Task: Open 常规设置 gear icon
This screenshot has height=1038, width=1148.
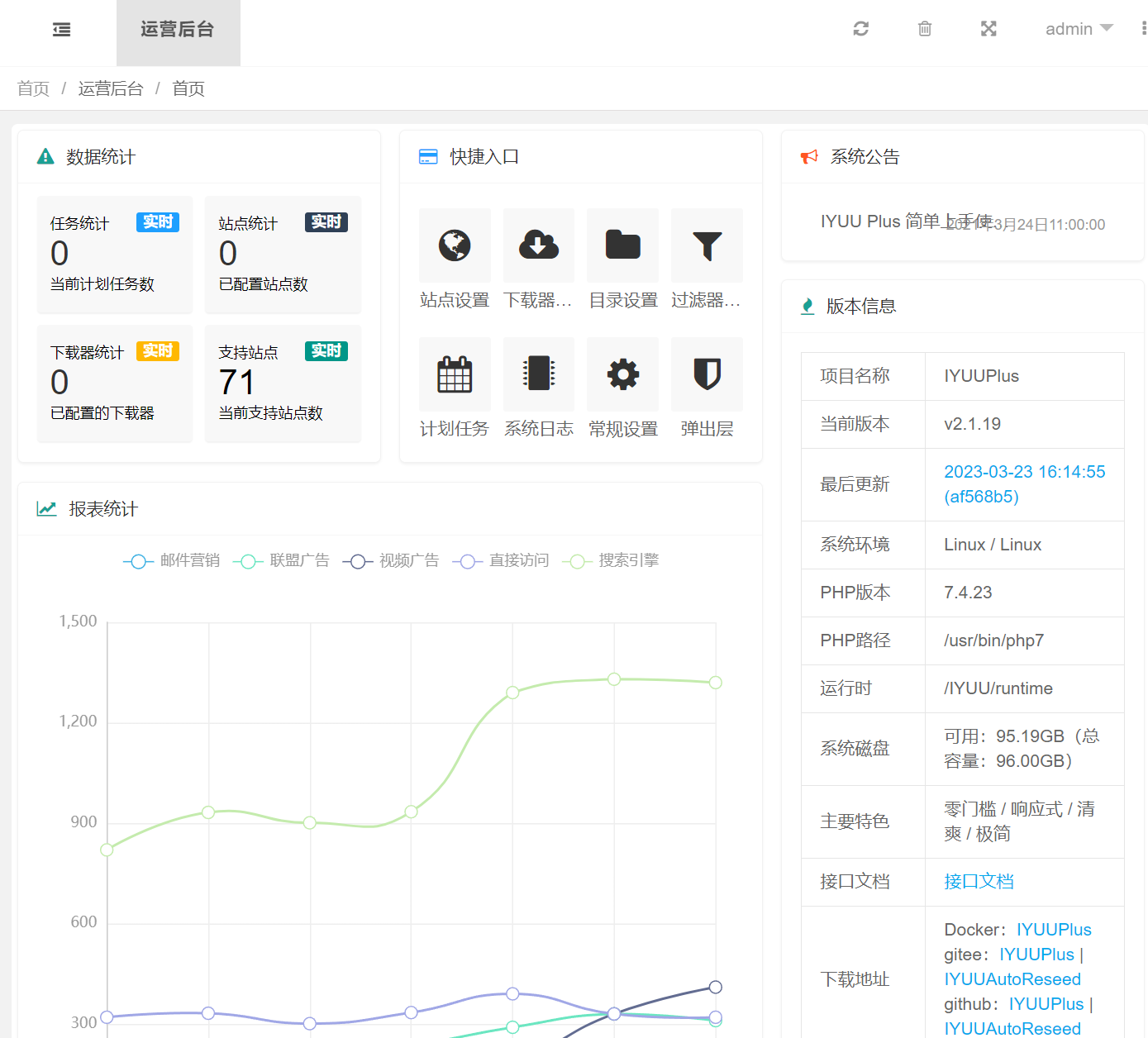Action: [623, 374]
